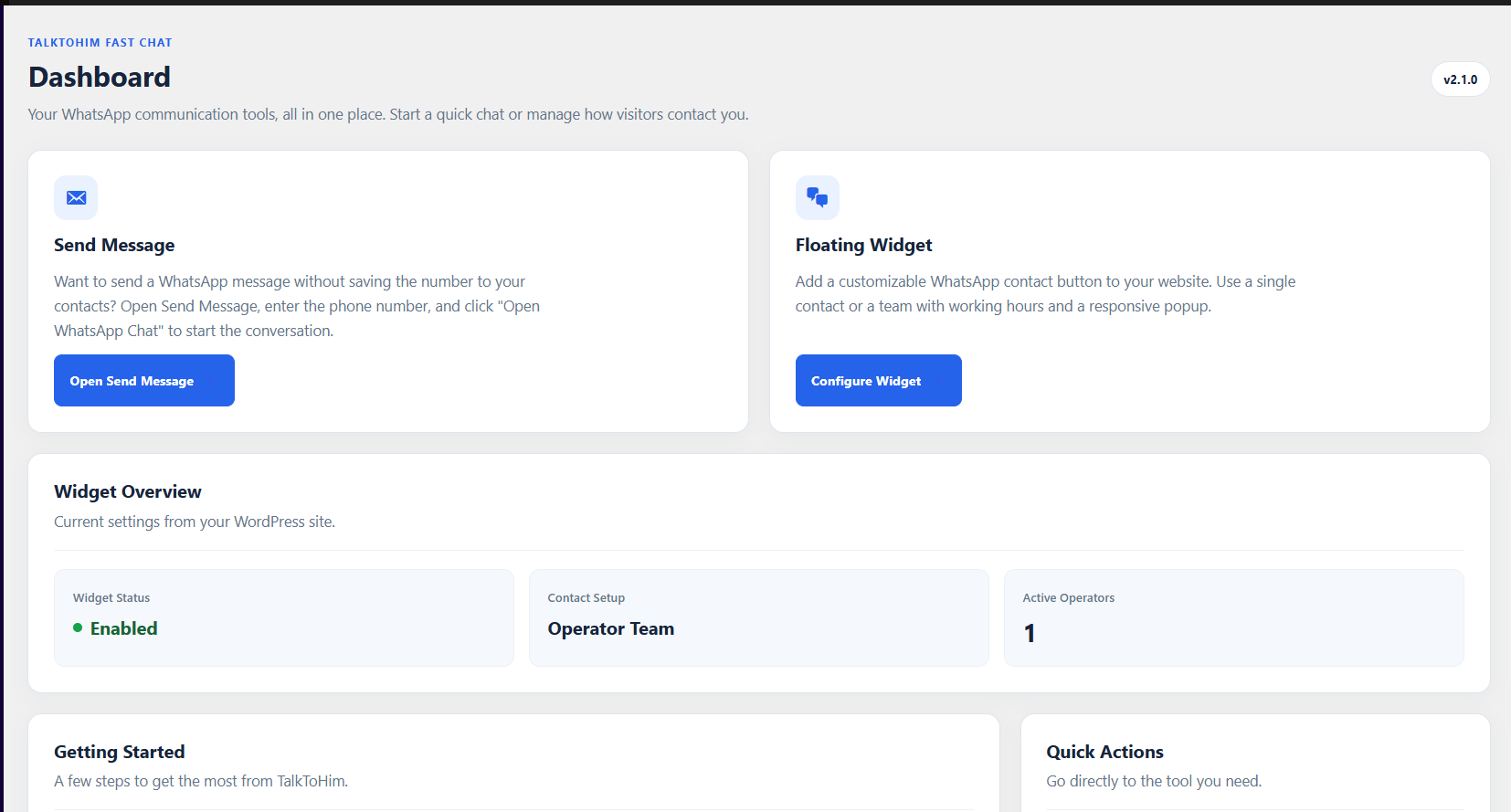Click the dashboard subtitle about WhatsApp communication tools

pyautogui.click(x=388, y=114)
